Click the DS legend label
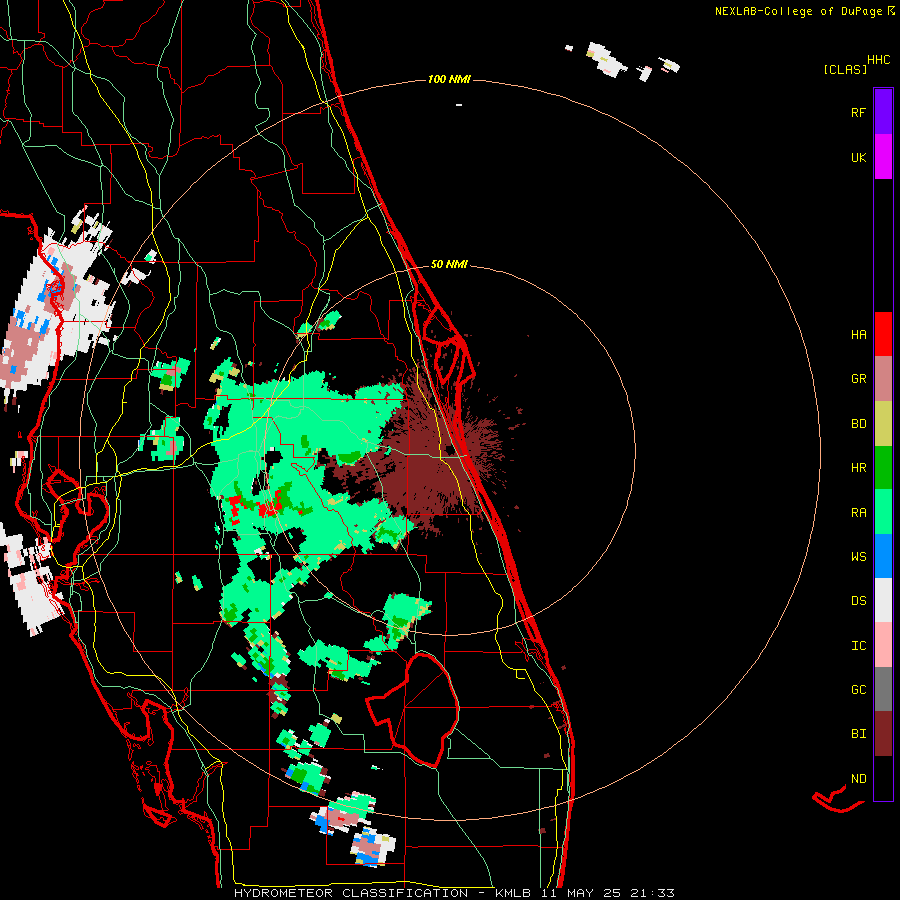 (x=858, y=601)
